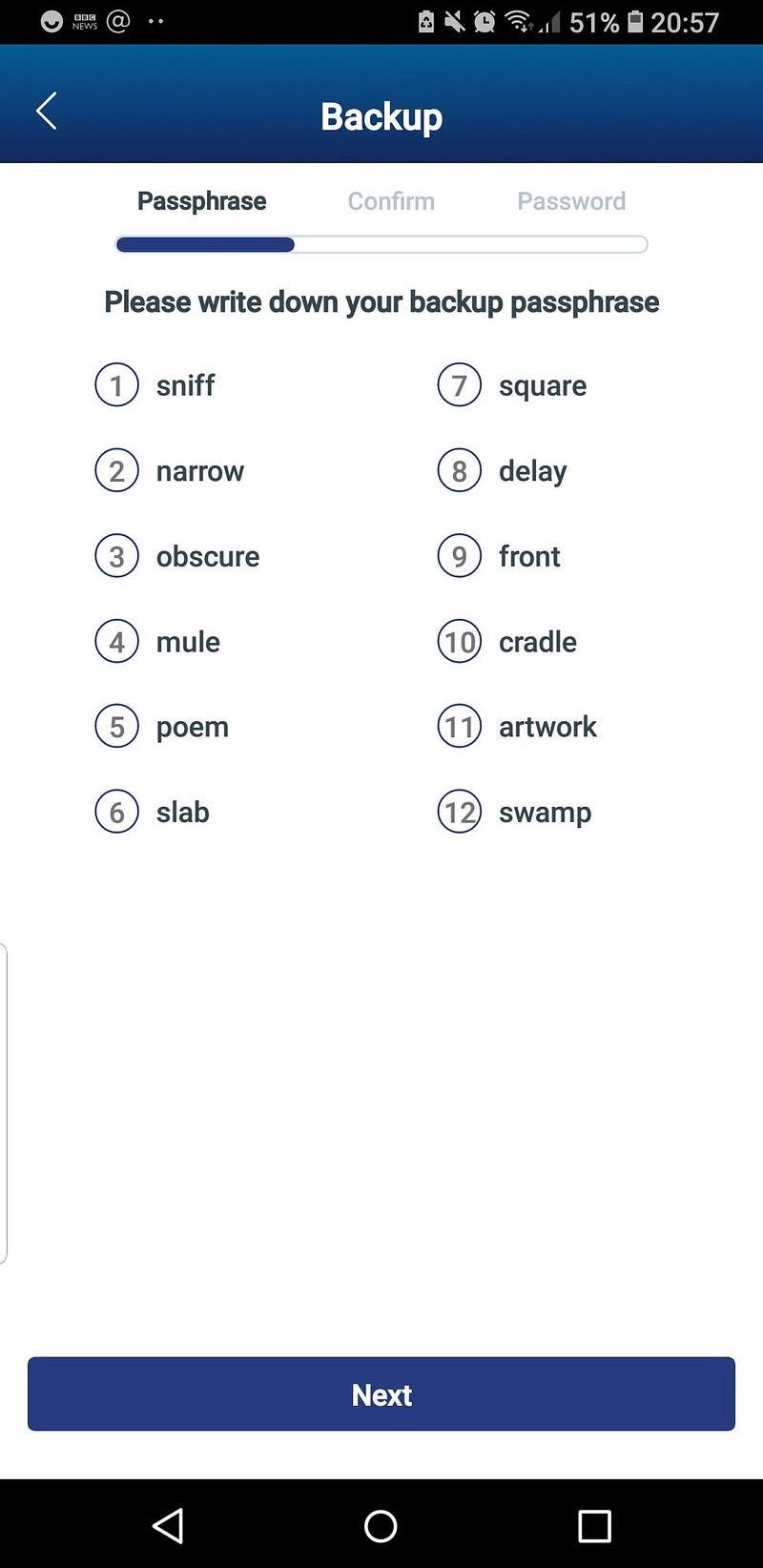Tap the muted sound status icon
The image size is (763, 1568).
[455, 21]
